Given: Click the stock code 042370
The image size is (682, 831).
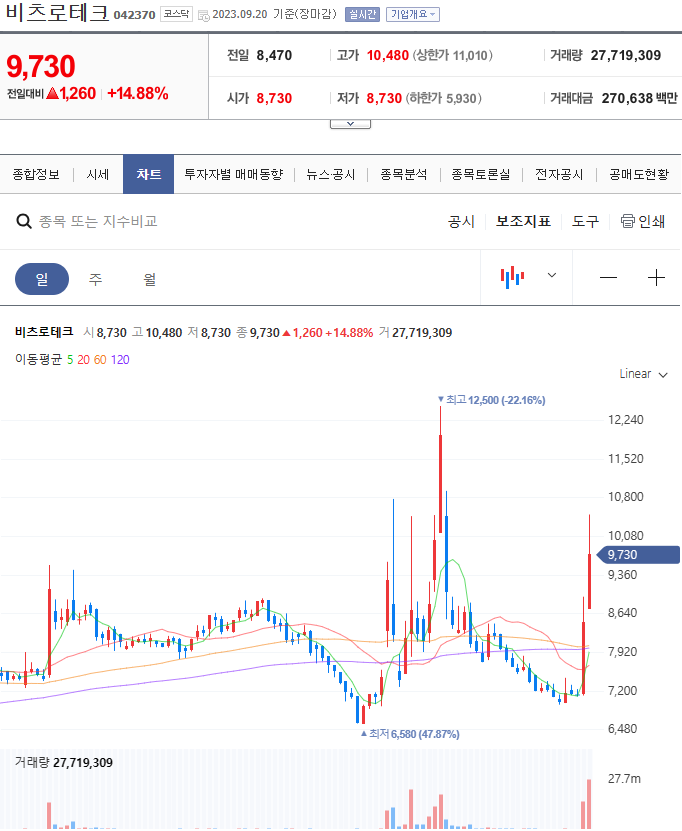Looking at the screenshot, I should (135, 15).
